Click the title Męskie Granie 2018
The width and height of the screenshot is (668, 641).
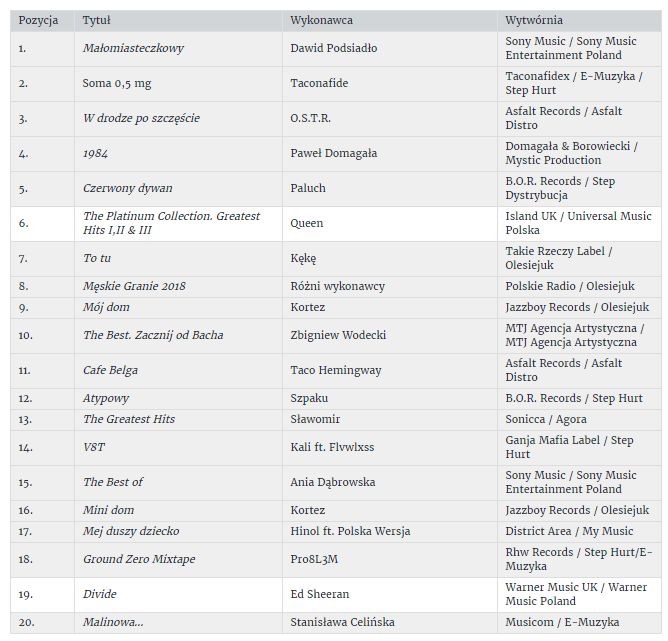(134, 286)
